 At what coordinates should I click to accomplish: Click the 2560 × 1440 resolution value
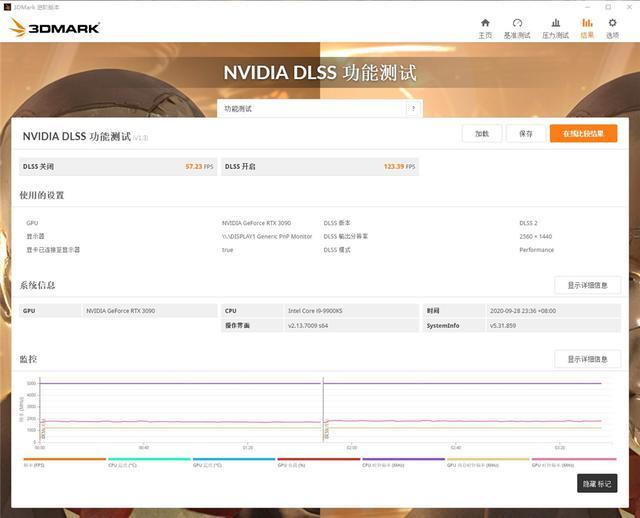point(536,236)
